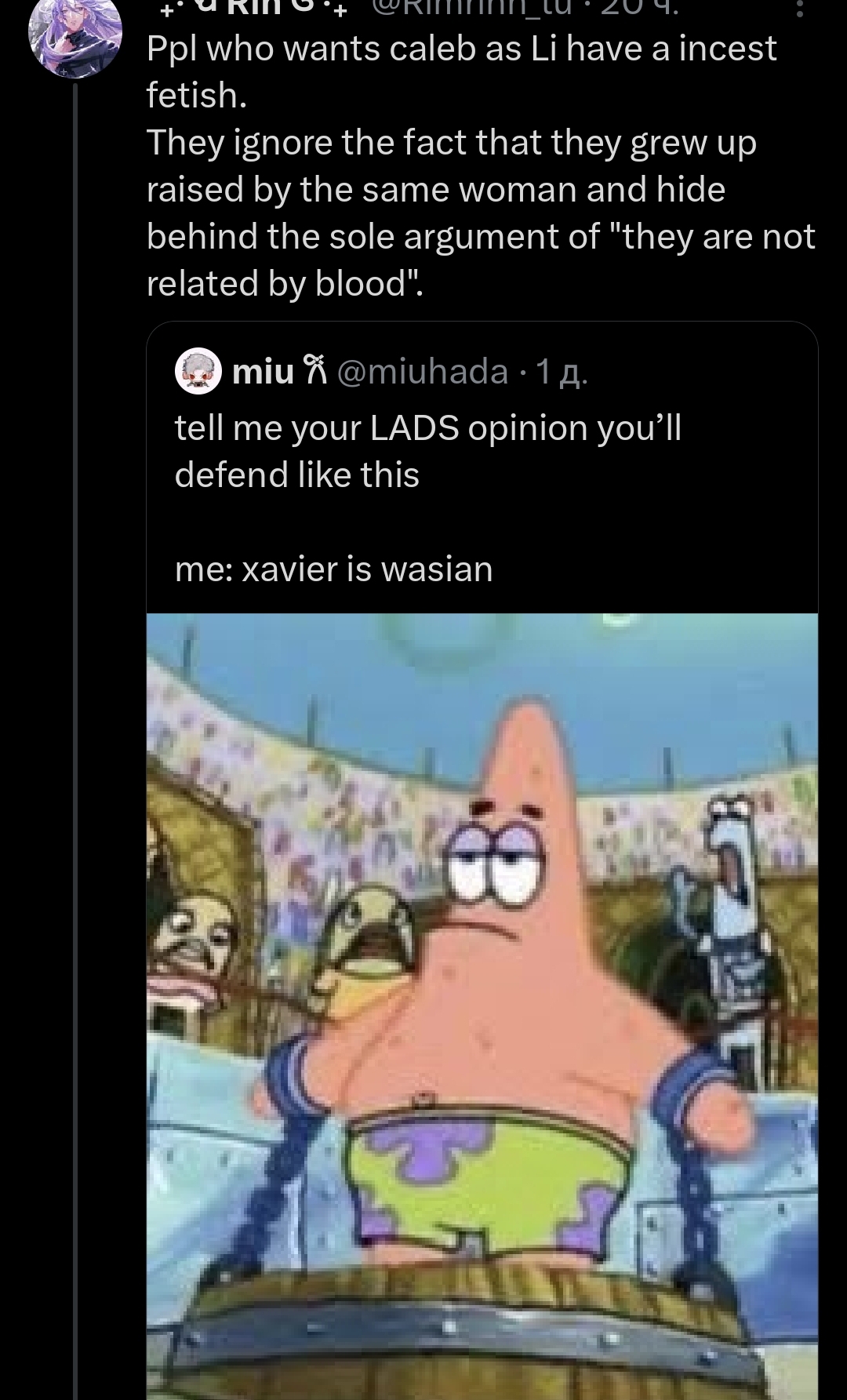Open the quoted tweet's '1 д.' timestamp
Screen dimensions: 847x1400
tap(561, 373)
